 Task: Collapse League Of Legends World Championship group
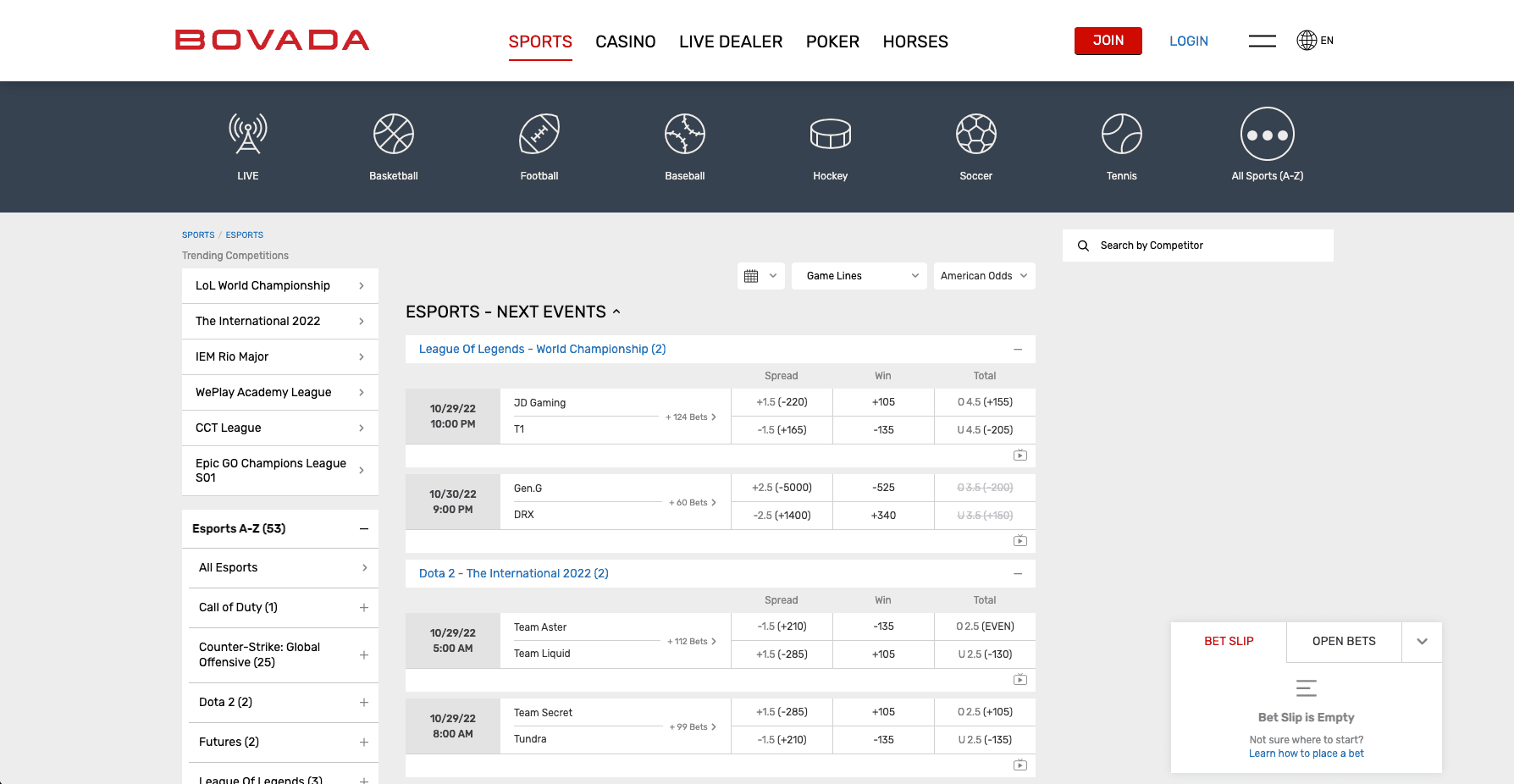pyautogui.click(x=1018, y=350)
